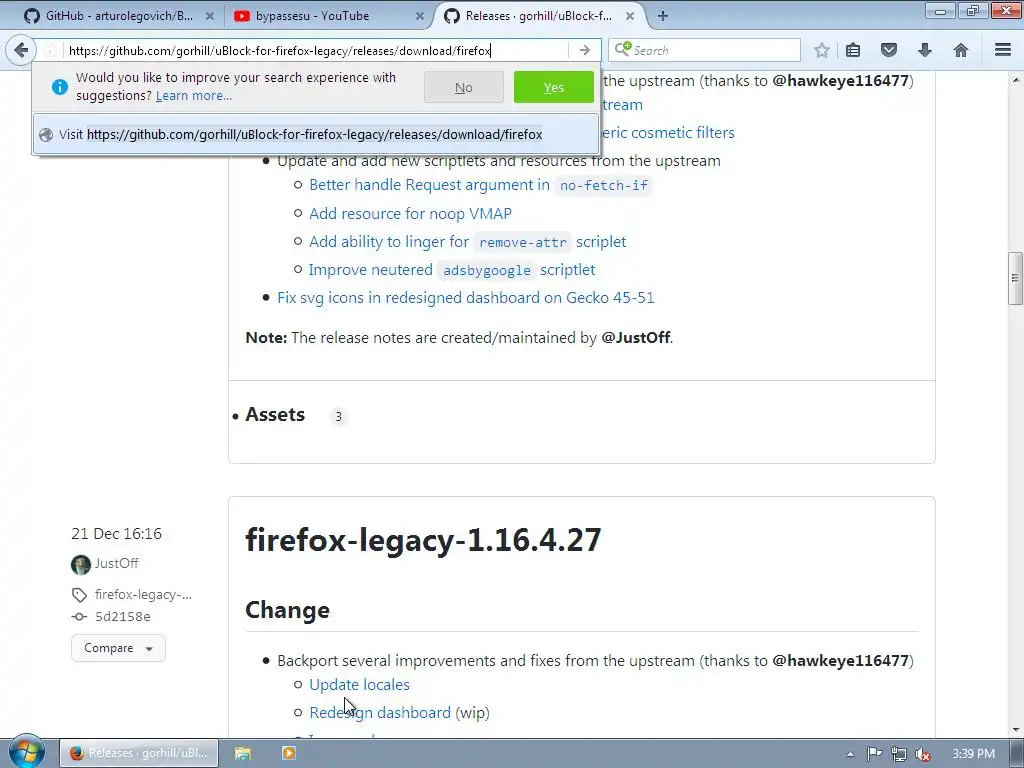
Task: Click the network tray icon
Action: (899, 754)
